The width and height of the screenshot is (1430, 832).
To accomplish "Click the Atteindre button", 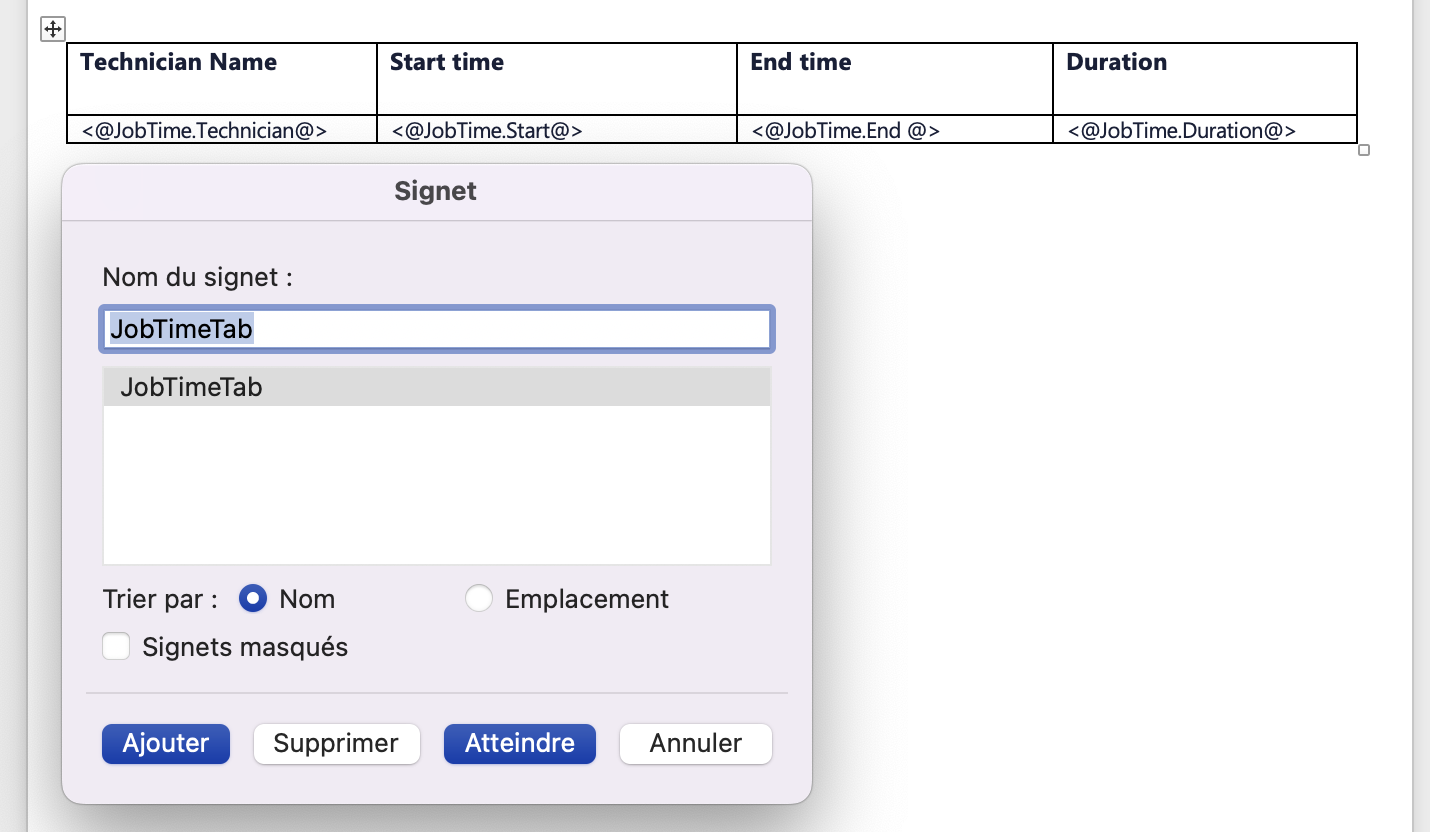I will [520, 744].
